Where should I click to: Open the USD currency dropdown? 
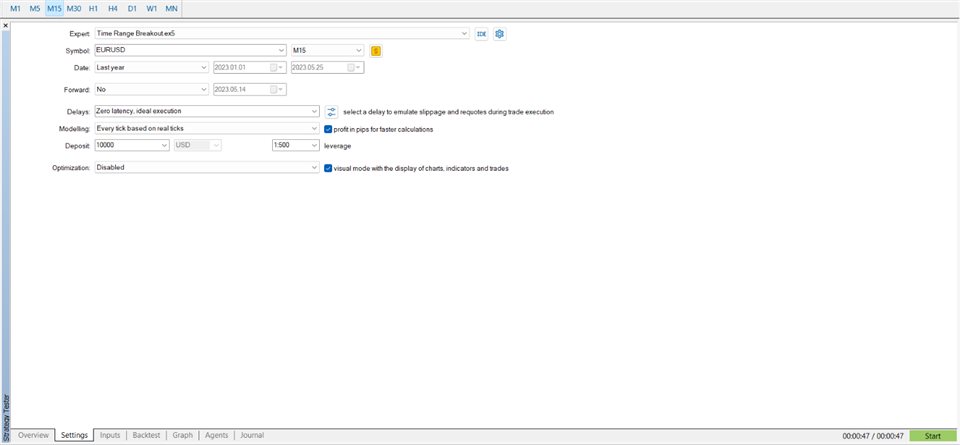pyautogui.click(x=197, y=146)
